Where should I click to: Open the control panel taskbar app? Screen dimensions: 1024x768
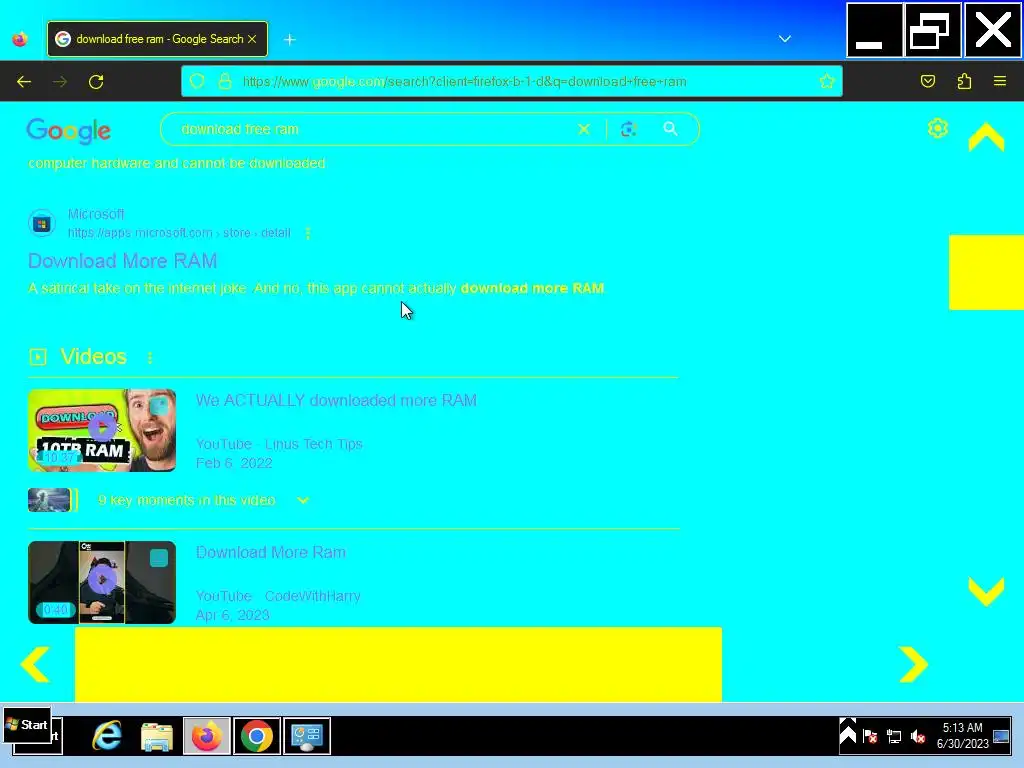tap(307, 736)
